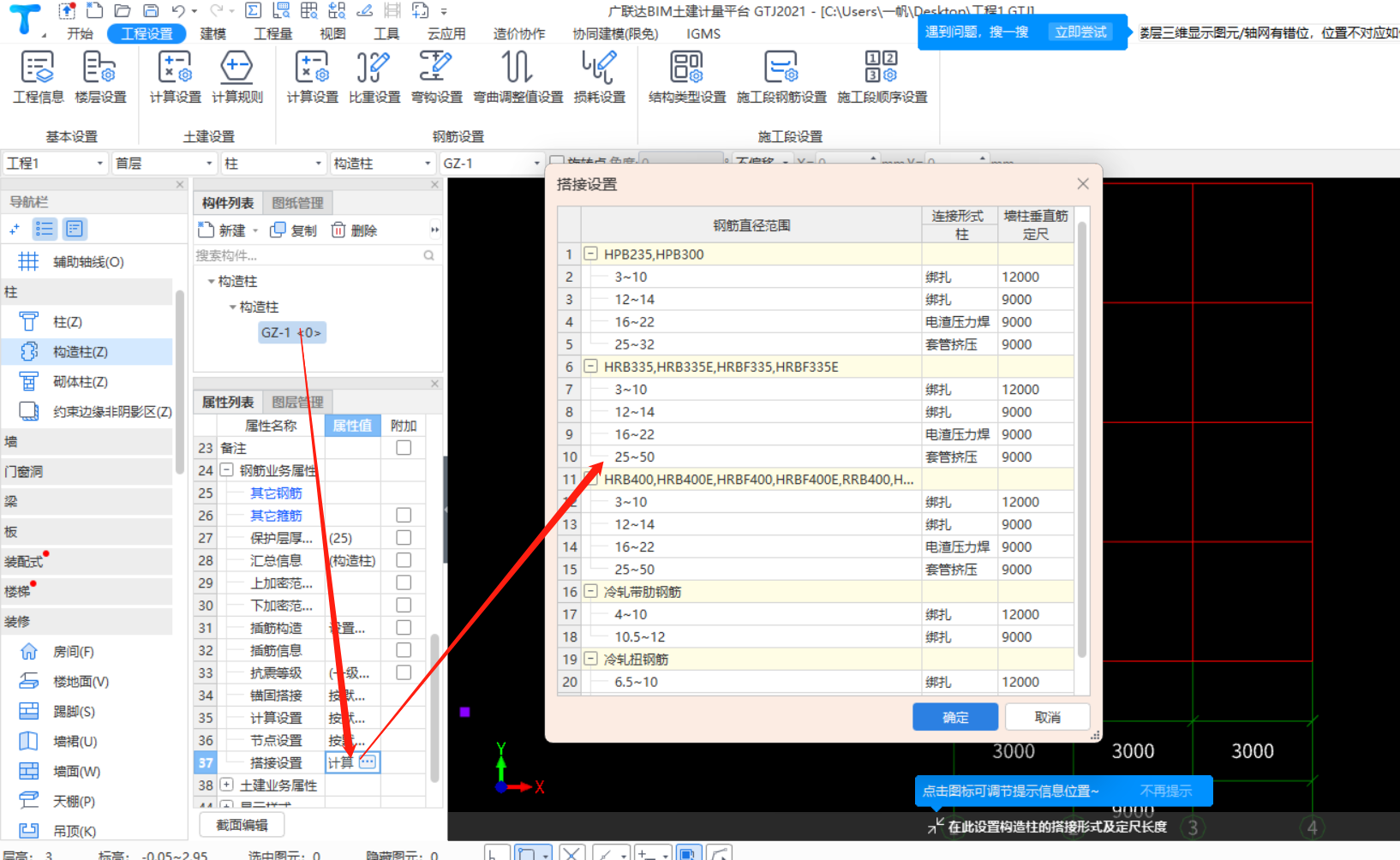Open 计算规则 calculation rules
Image resolution: width=1400 pixels, height=860 pixels.
point(237,77)
